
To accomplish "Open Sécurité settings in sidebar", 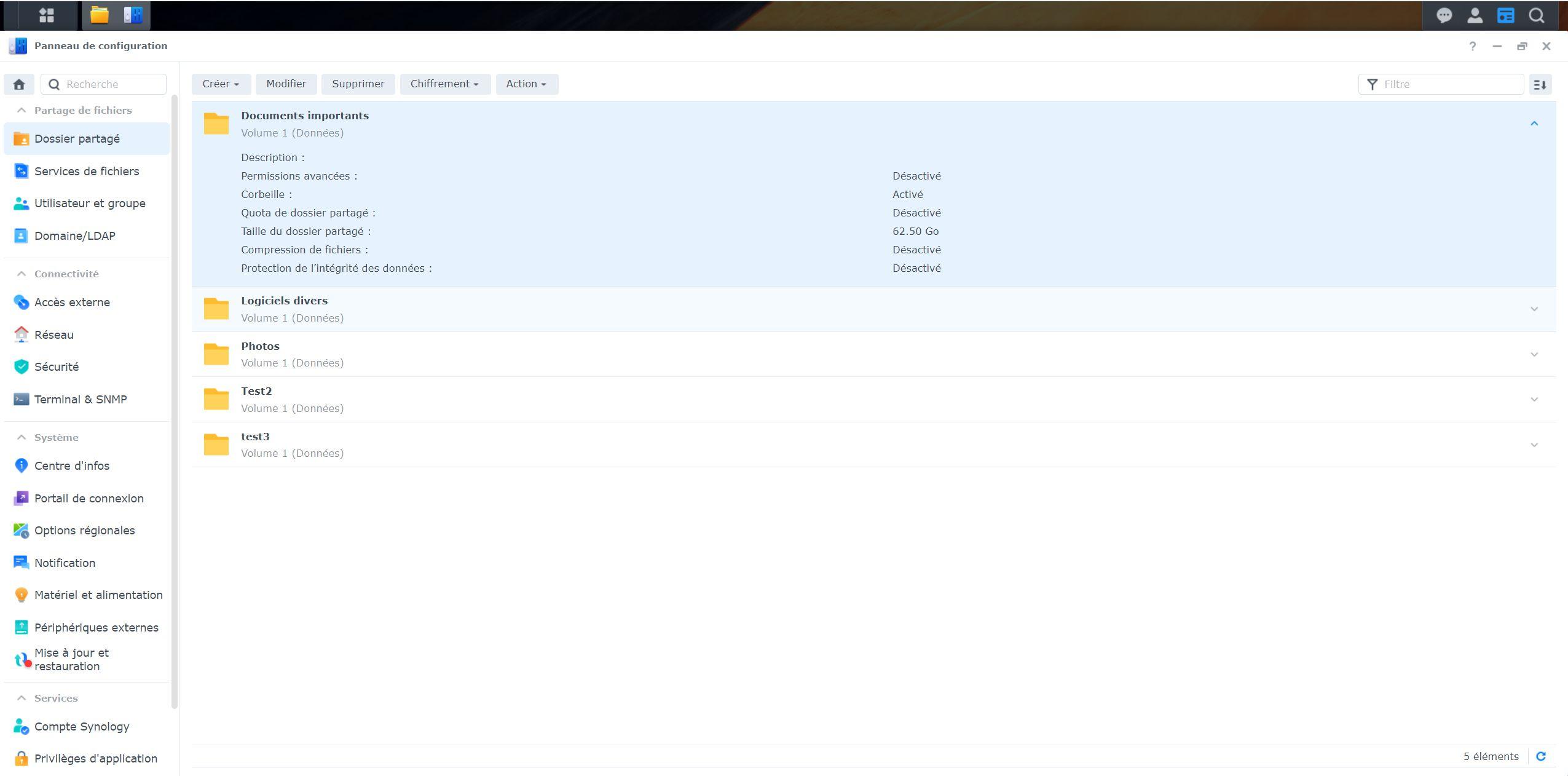I will pyautogui.click(x=57, y=367).
